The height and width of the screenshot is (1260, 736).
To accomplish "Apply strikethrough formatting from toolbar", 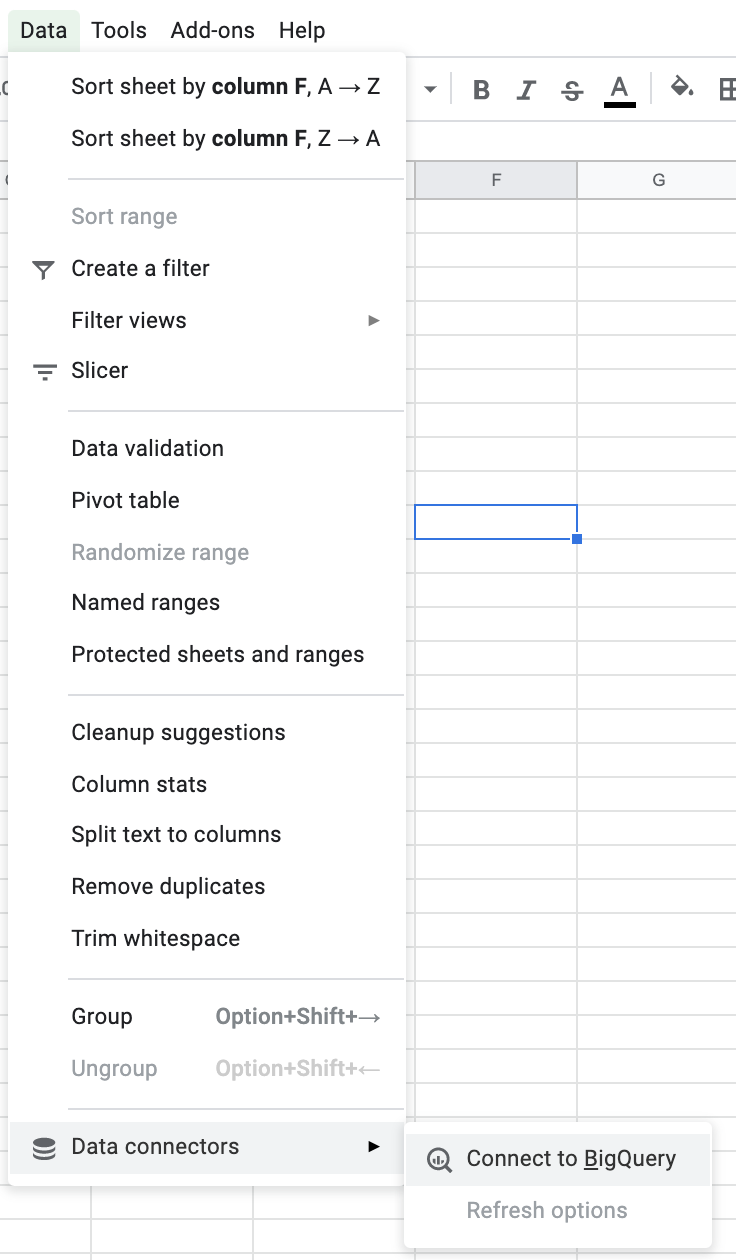I will click(572, 90).
